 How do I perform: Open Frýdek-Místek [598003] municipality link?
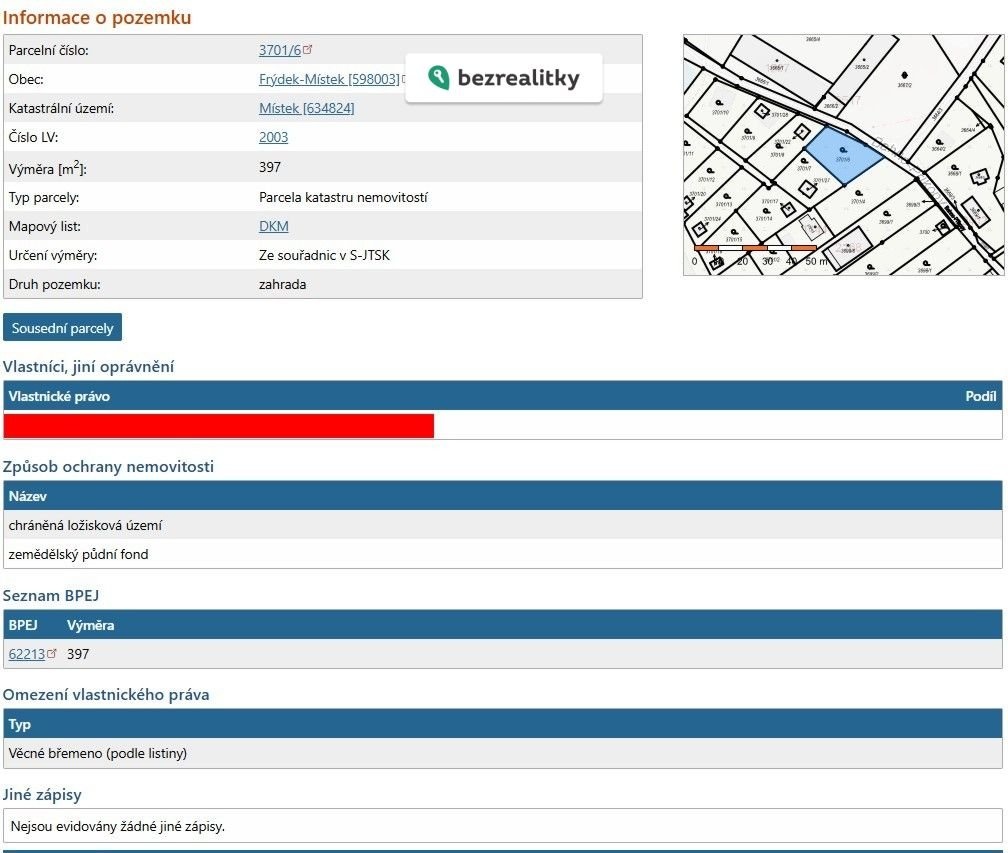point(329,79)
